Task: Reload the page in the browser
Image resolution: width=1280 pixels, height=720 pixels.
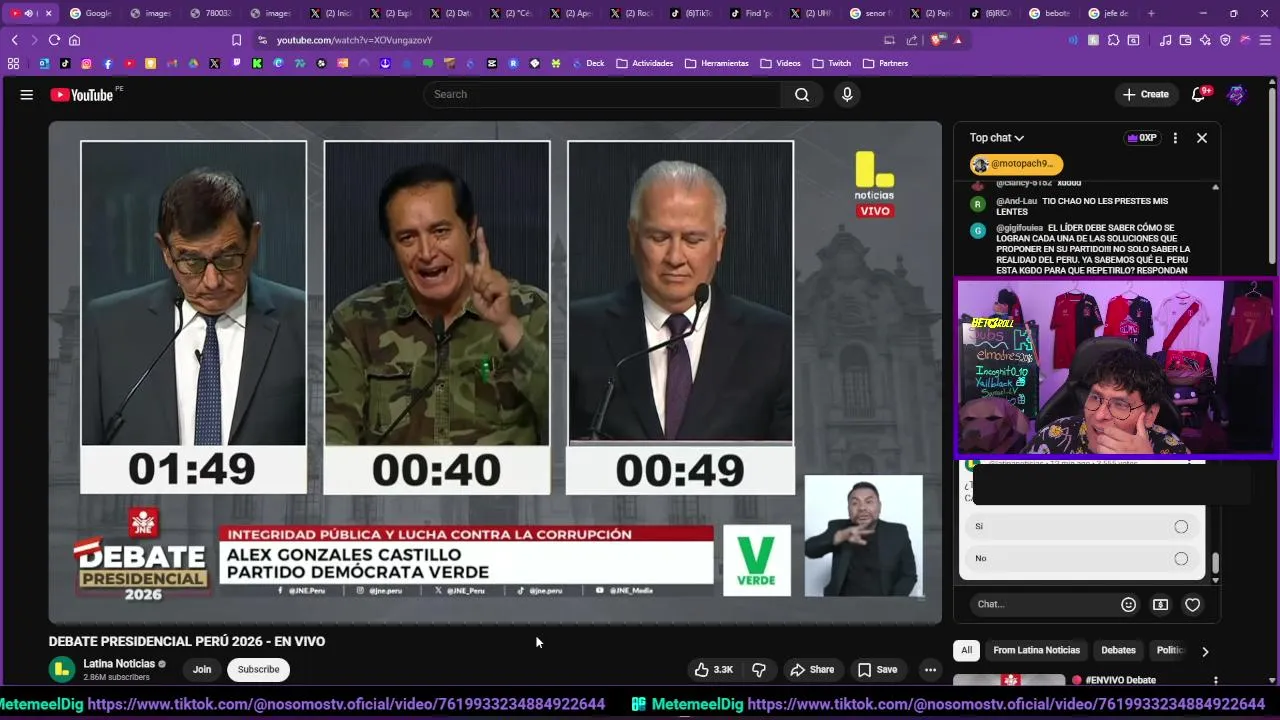Action: 54,40
